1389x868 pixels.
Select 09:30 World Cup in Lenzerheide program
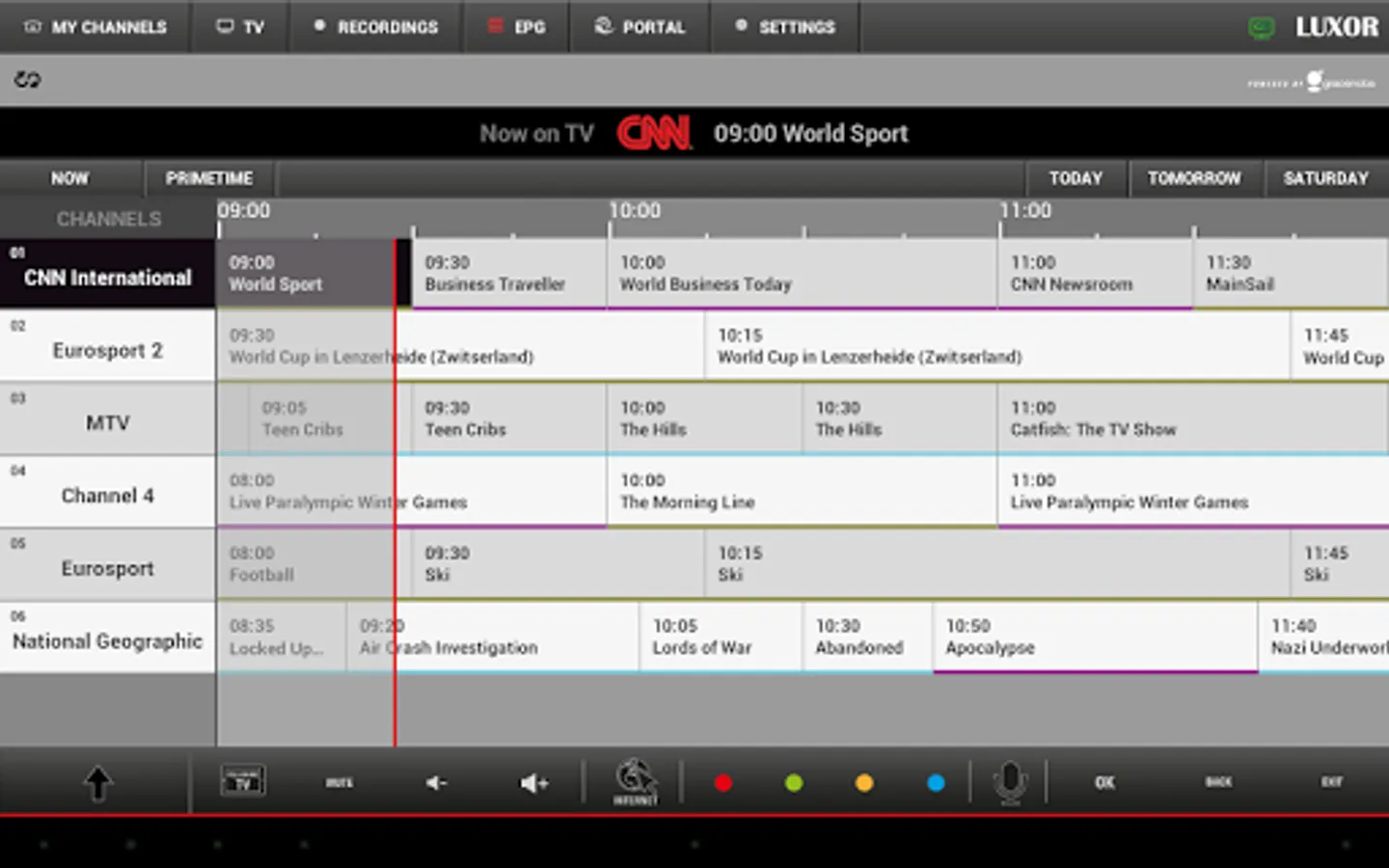pyautogui.click(x=461, y=346)
